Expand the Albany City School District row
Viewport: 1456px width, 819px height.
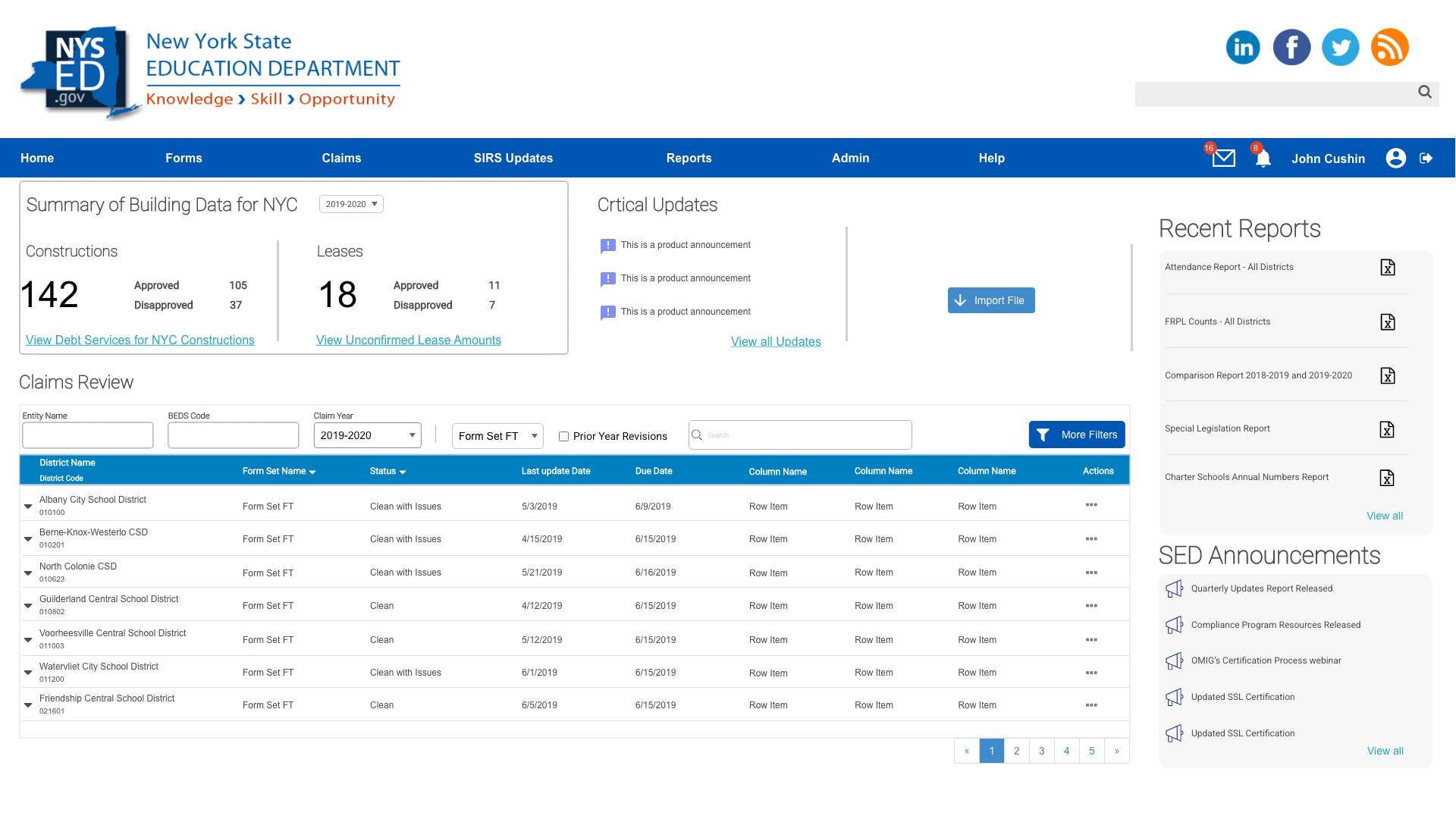point(28,506)
